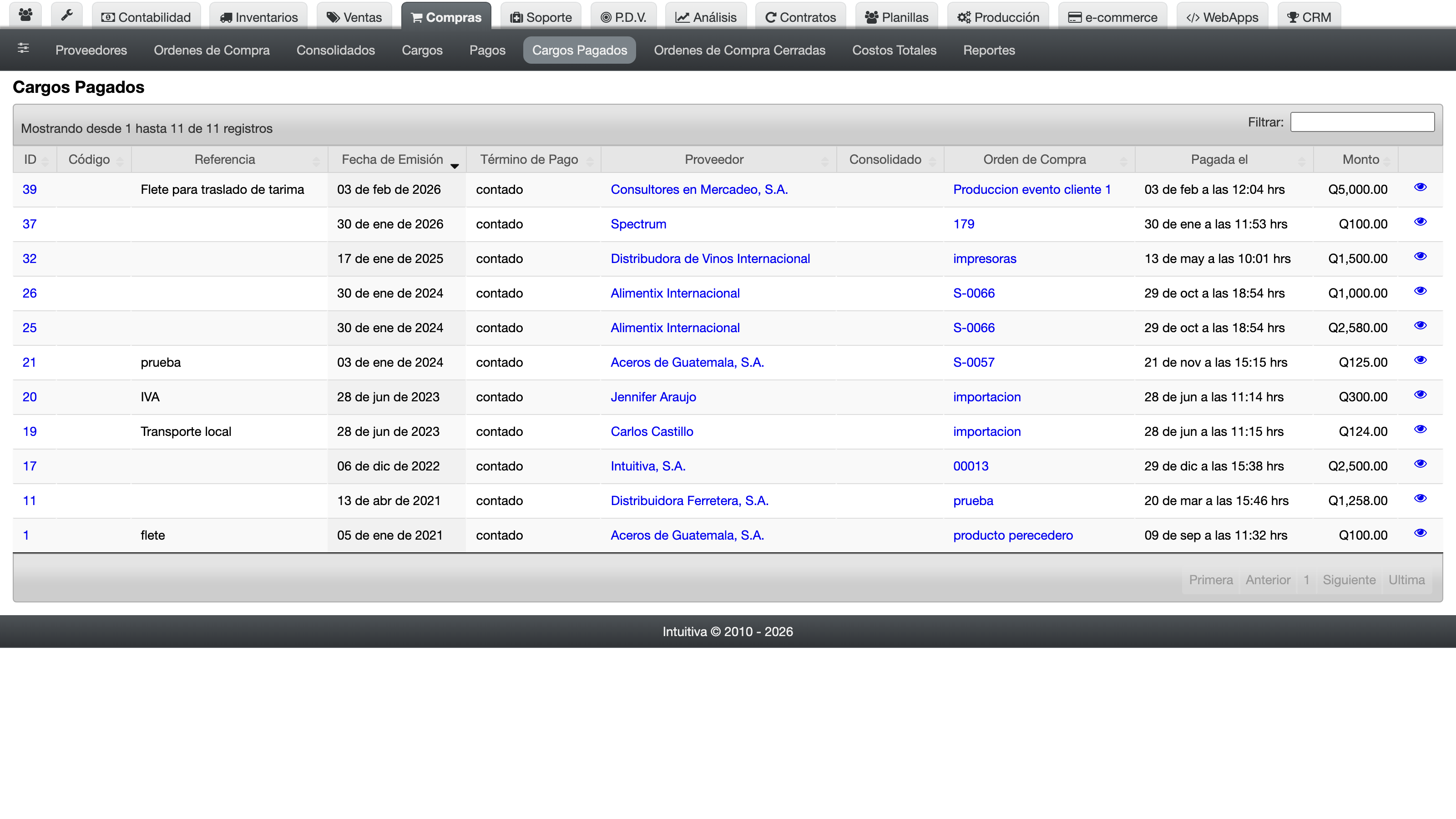Click the sliders icon in submenu bar
1456x819 pixels.
[23, 49]
